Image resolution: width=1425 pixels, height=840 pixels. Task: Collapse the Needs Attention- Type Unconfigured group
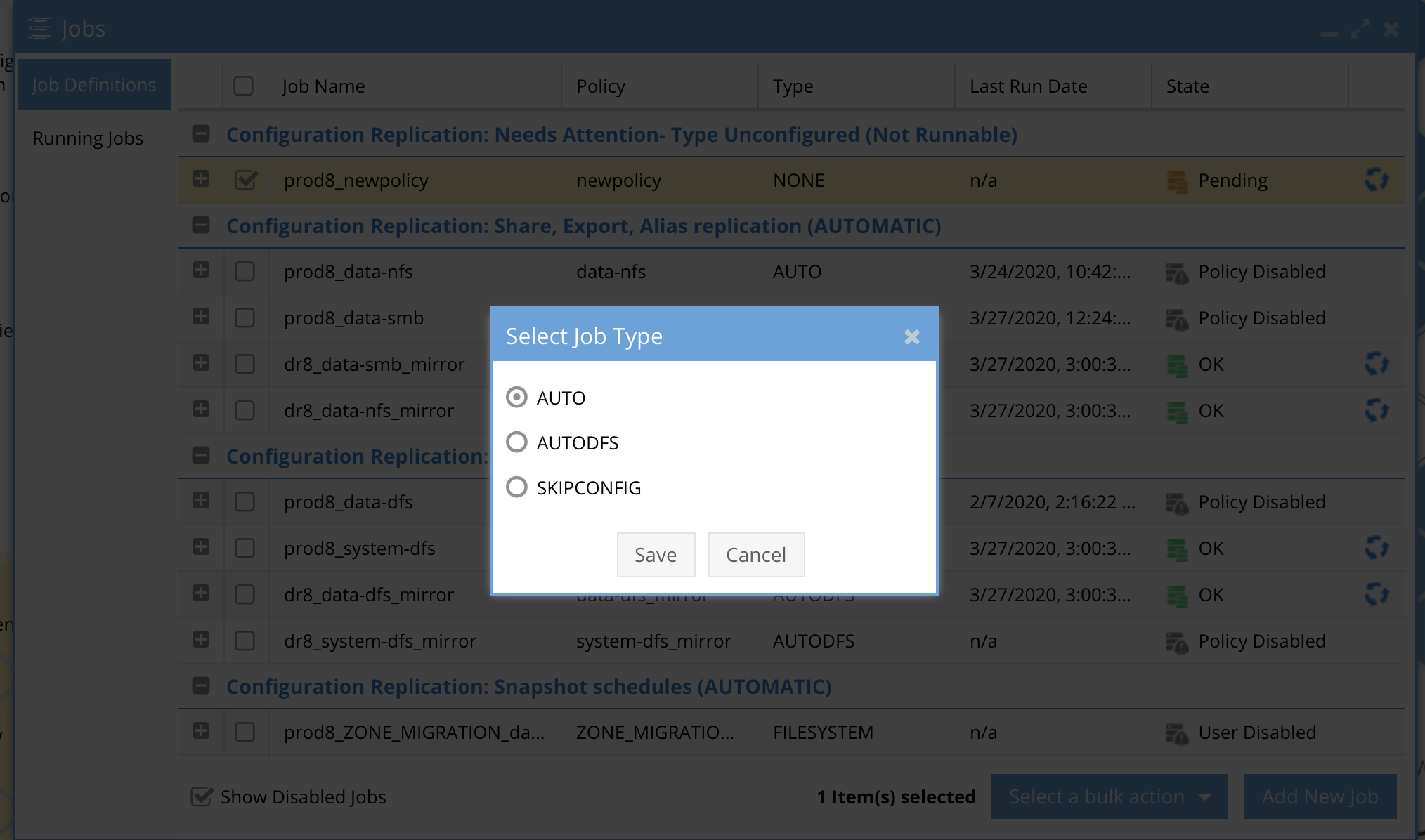point(201,133)
